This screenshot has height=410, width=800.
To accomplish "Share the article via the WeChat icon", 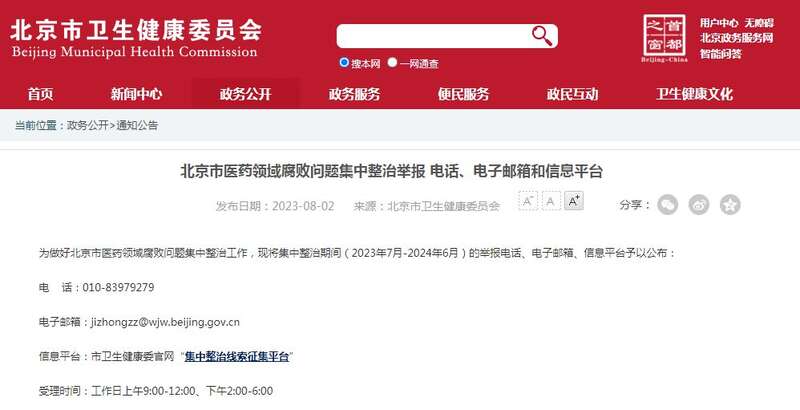I will (x=667, y=205).
